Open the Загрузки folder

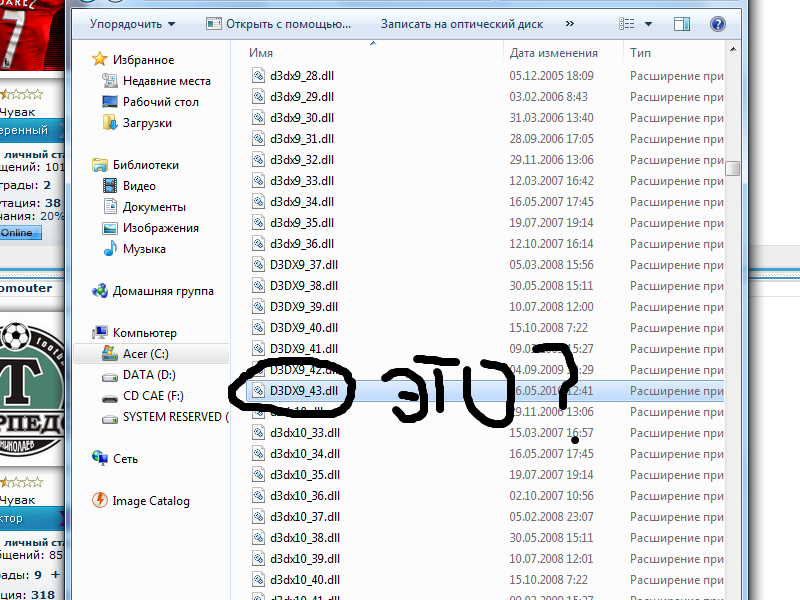click(x=147, y=123)
